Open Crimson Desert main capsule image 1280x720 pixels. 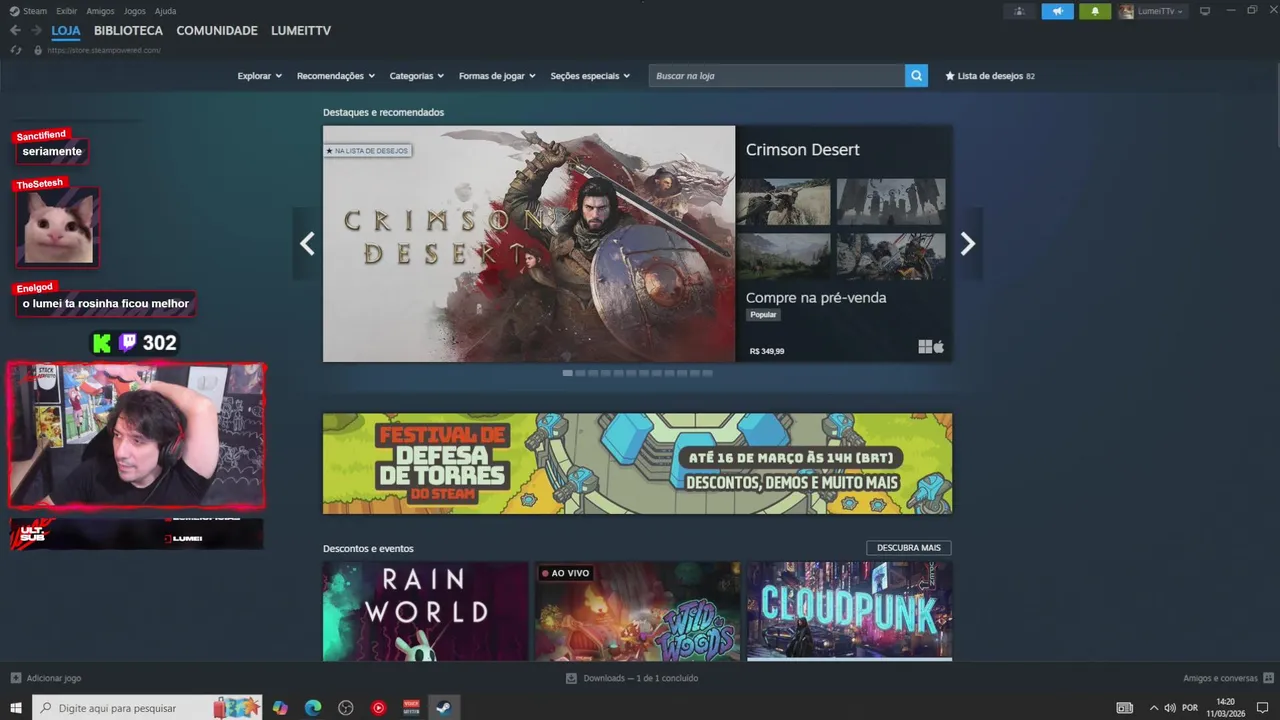(x=529, y=244)
